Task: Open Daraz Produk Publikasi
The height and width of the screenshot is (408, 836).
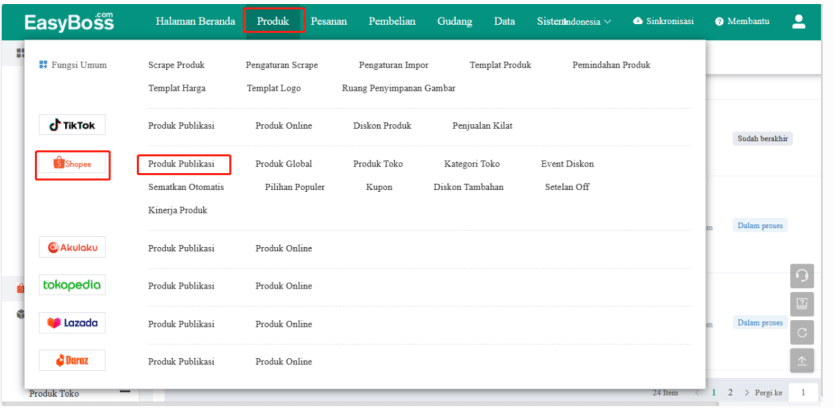Action: point(181,362)
